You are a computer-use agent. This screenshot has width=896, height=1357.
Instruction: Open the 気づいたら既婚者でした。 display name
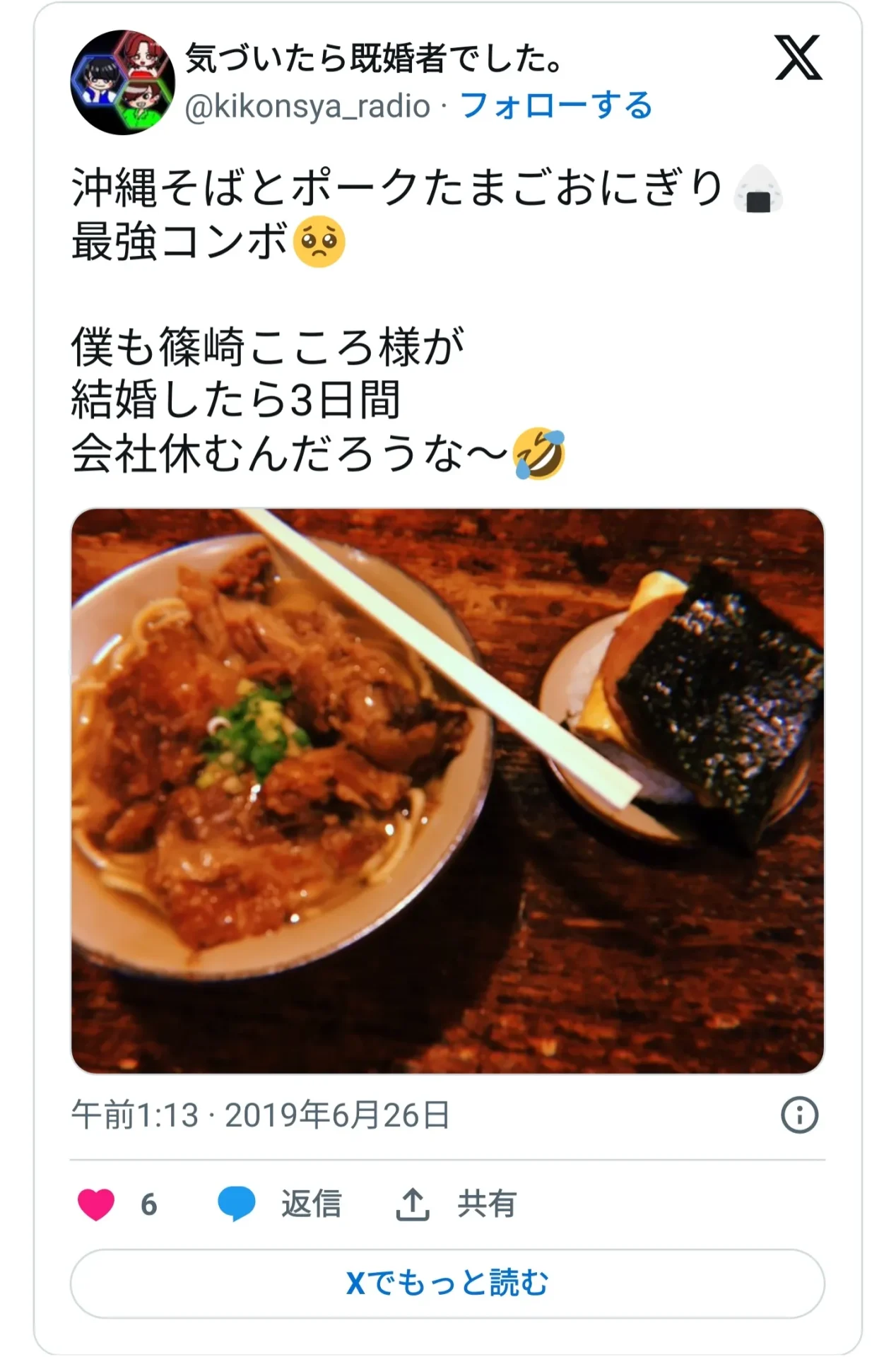(x=375, y=58)
